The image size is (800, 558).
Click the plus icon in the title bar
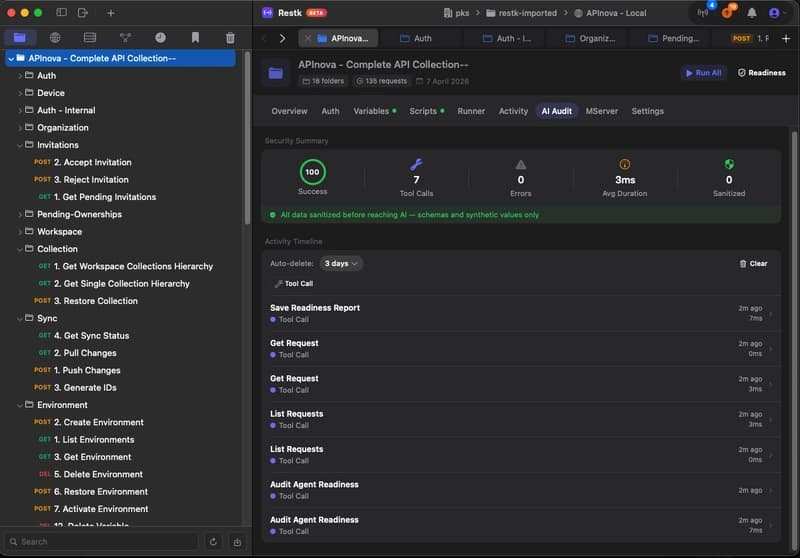tap(111, 13)
